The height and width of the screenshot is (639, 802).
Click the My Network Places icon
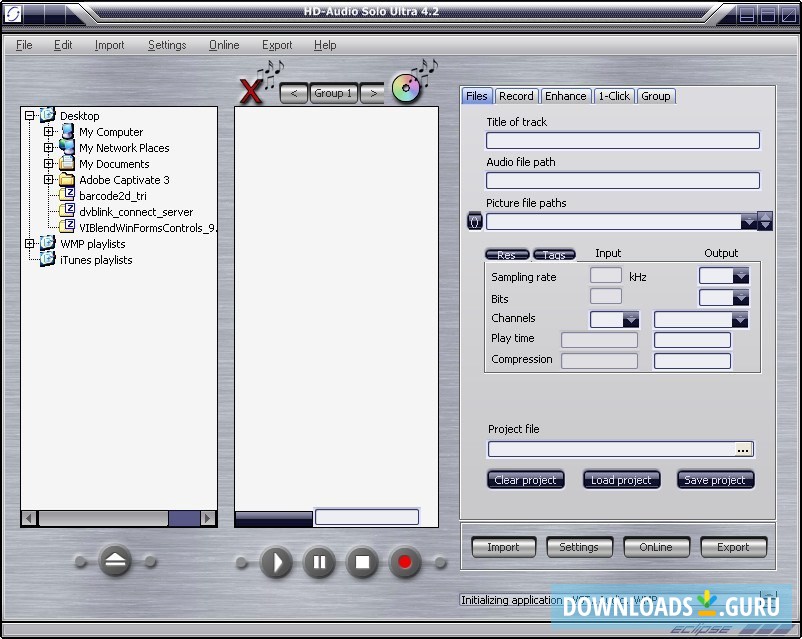pyautogui.click(x=67, y=147)
